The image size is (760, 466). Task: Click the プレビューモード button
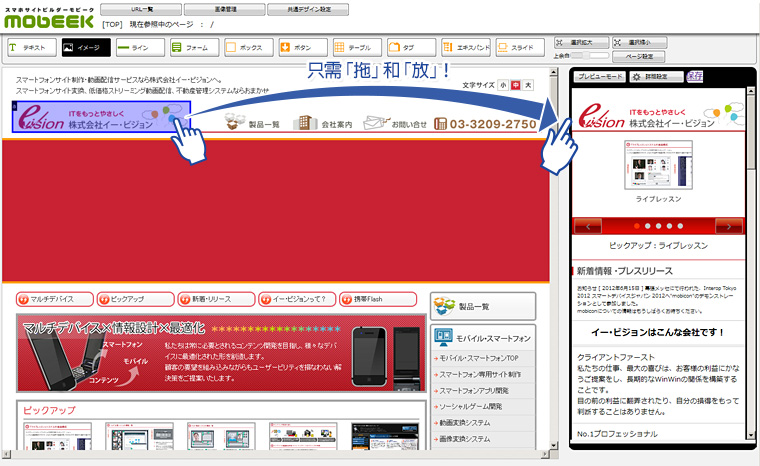click(x=602, y=77)
